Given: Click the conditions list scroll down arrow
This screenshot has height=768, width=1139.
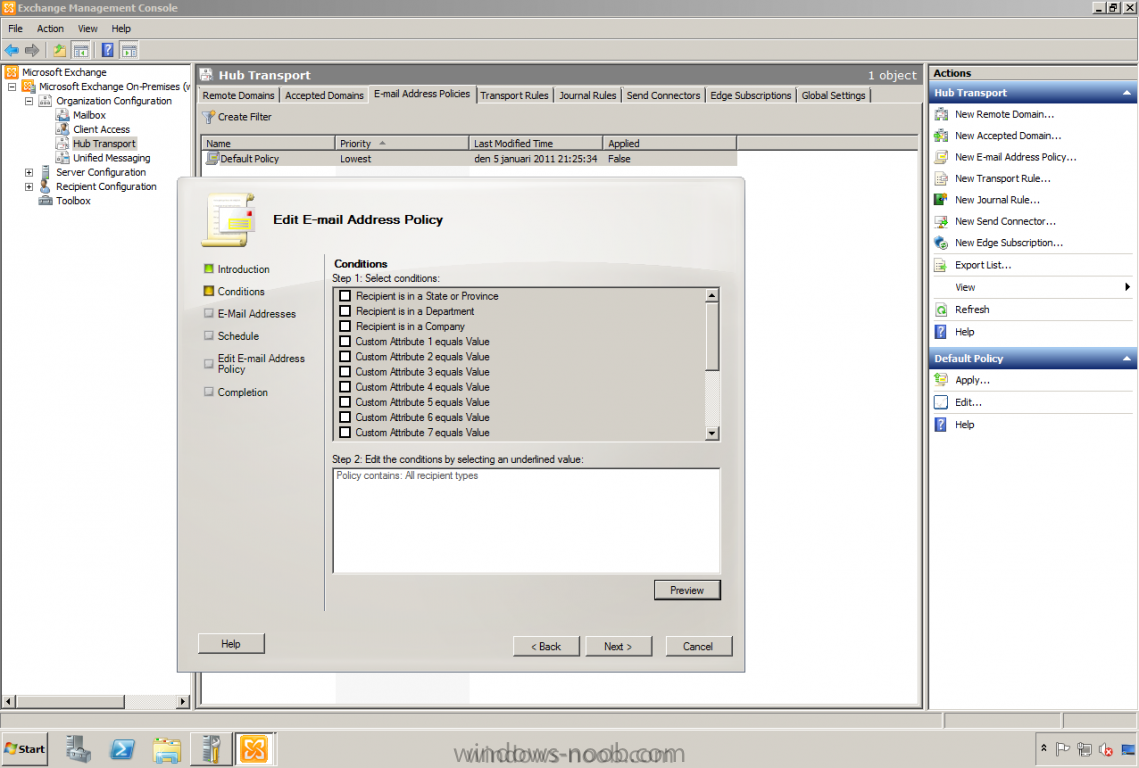Looking at the screenshot, I should (713, 433).
